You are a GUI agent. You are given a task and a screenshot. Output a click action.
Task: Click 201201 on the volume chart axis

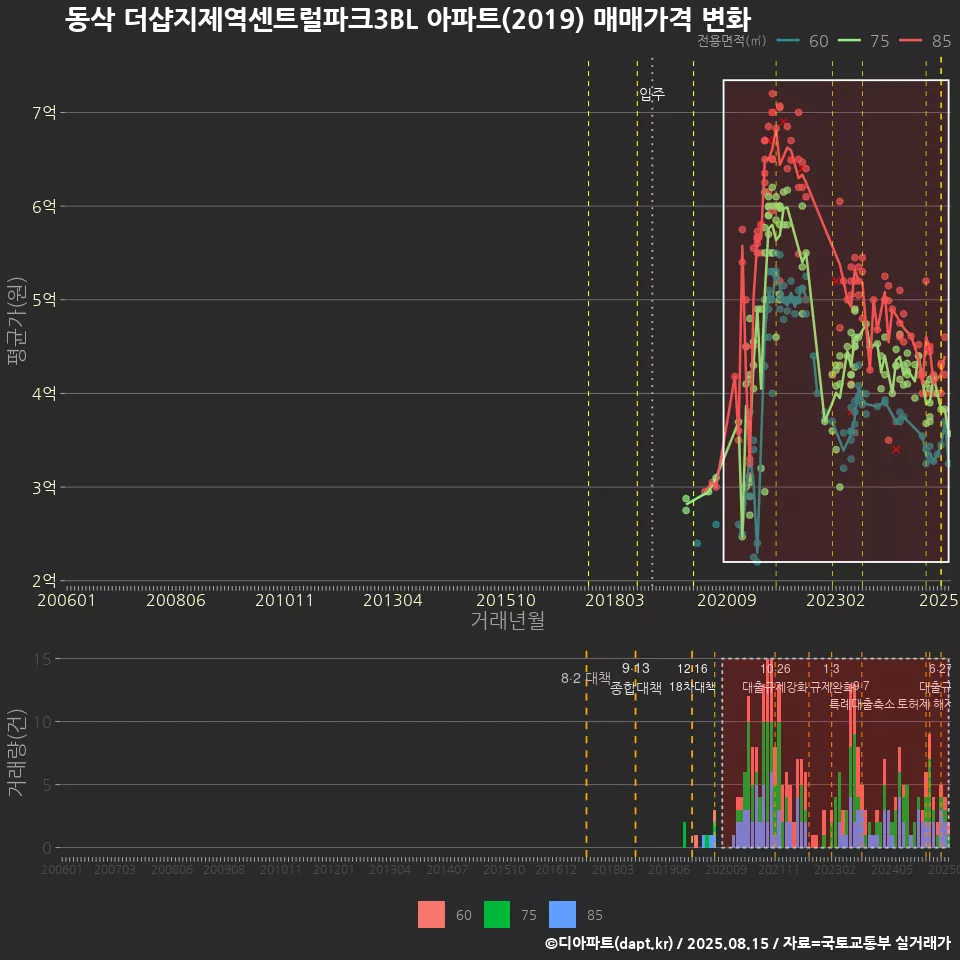[334, 869]
